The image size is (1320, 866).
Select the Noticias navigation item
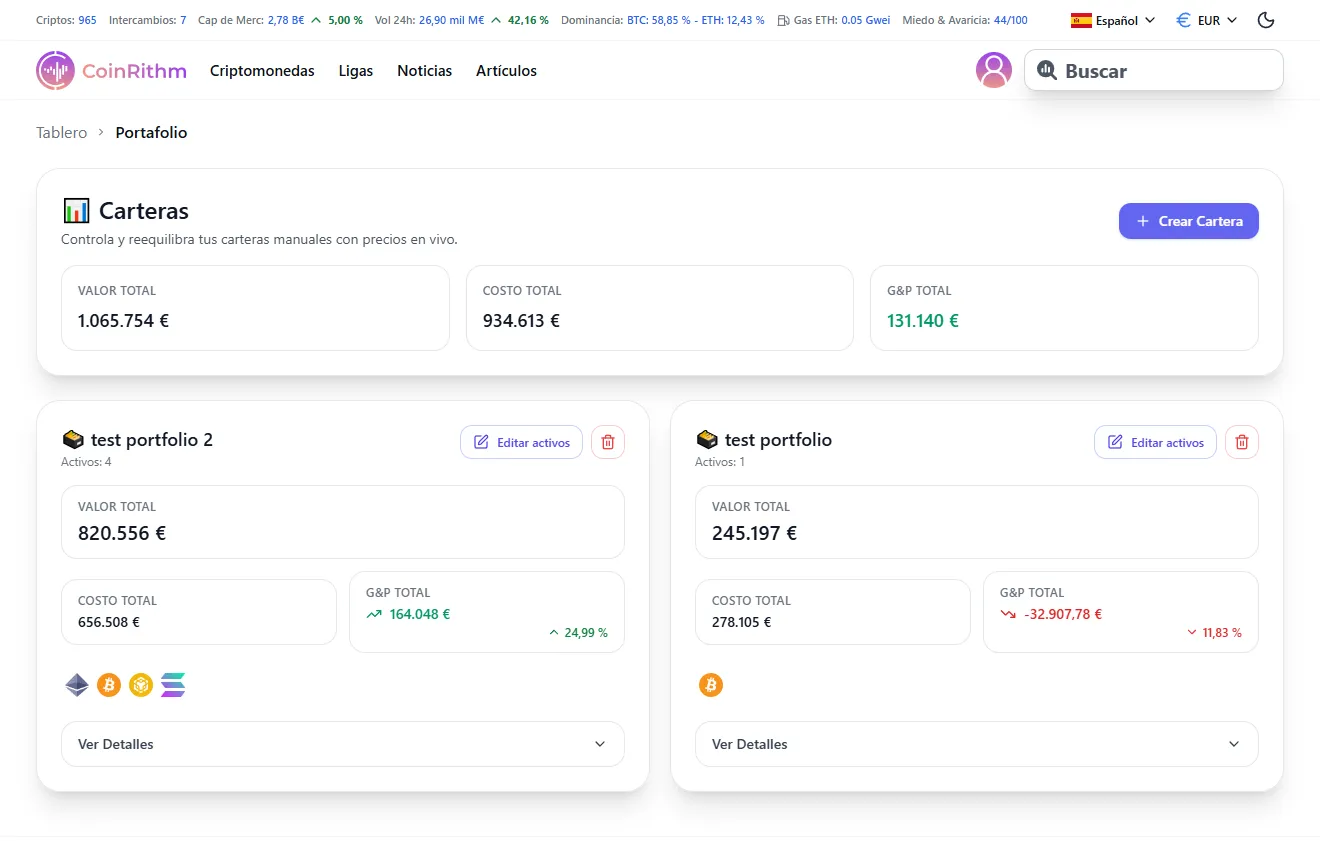click(424, 70)
